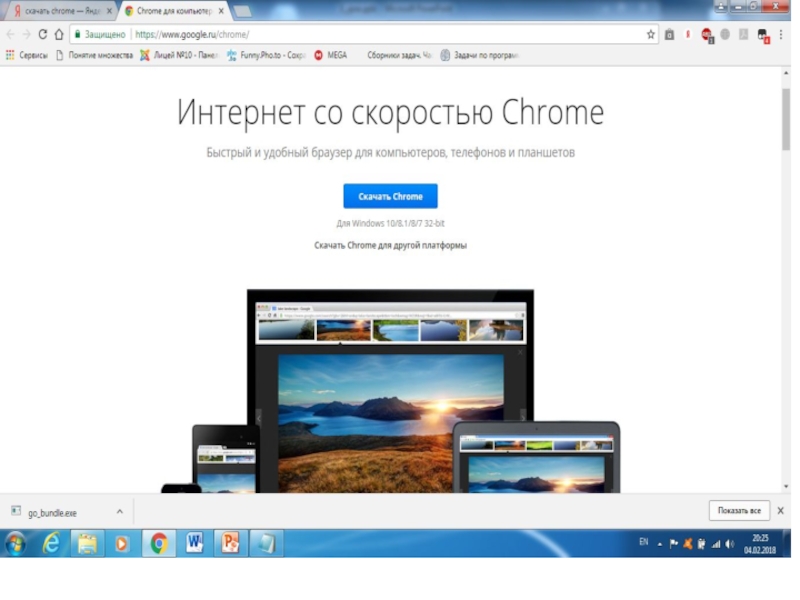This screenshot has width=800, height=600.
Task: Click the first extension icon after the star
Action: click(670, 34)
